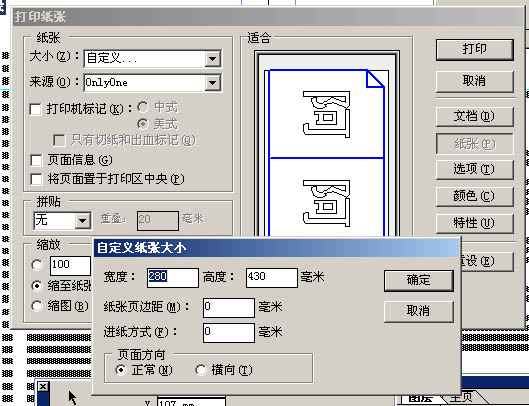The width and height of the screenshot is (529, 406).
Task: Check the 页面信息 option
Action: click(36, 160)
